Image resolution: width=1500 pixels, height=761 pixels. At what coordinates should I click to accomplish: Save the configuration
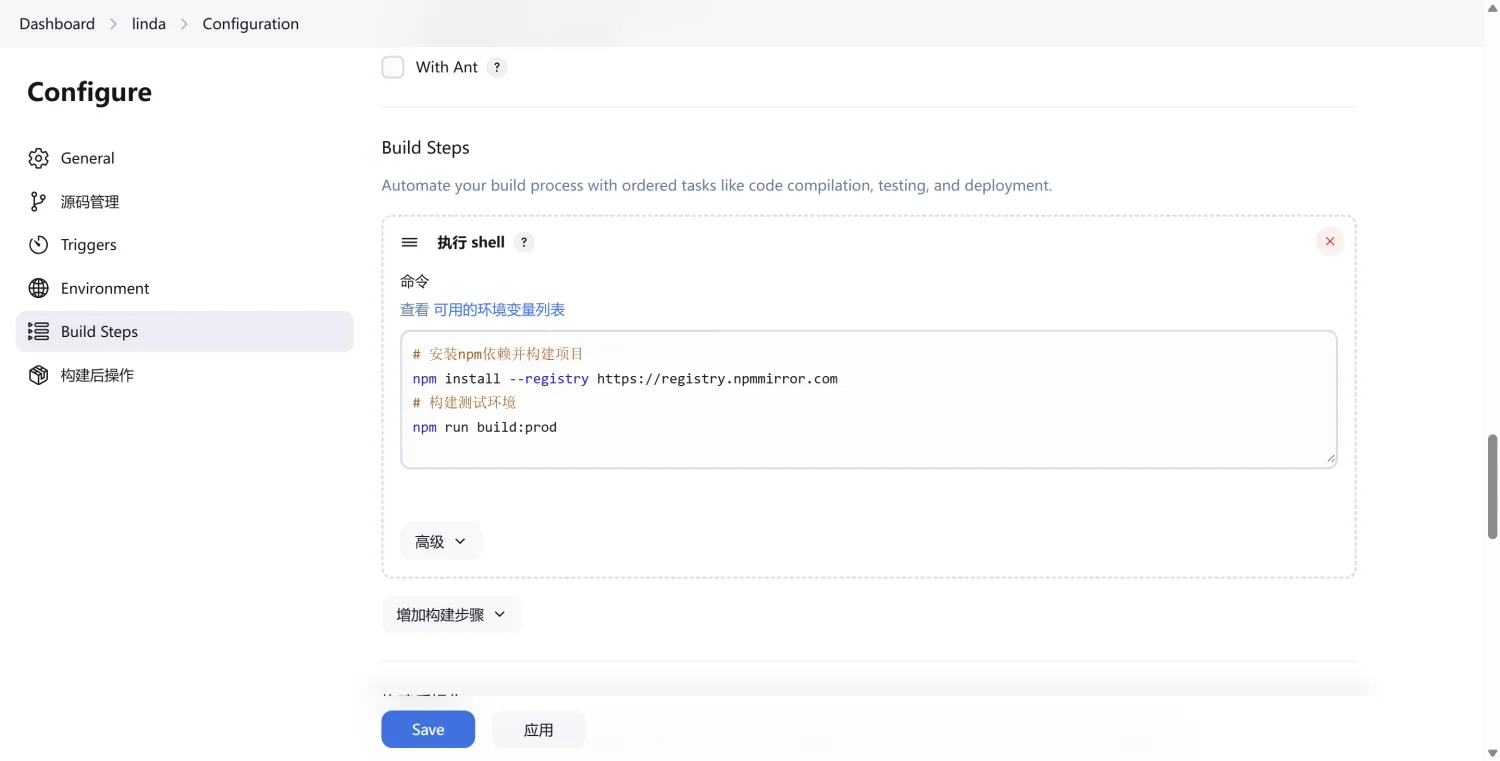[x=427, y=729]
